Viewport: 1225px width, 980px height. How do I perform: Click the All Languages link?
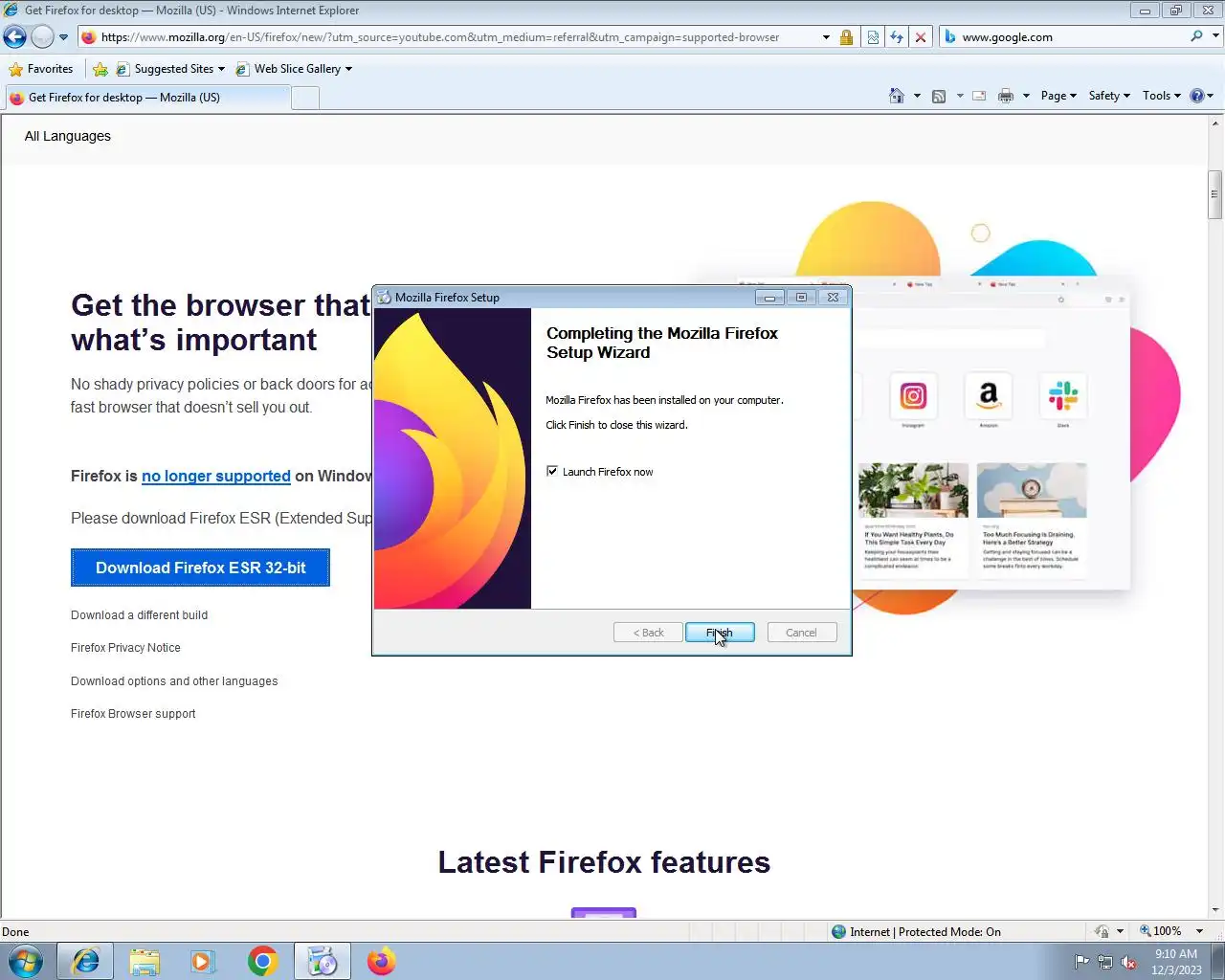(x=68, y=136)
